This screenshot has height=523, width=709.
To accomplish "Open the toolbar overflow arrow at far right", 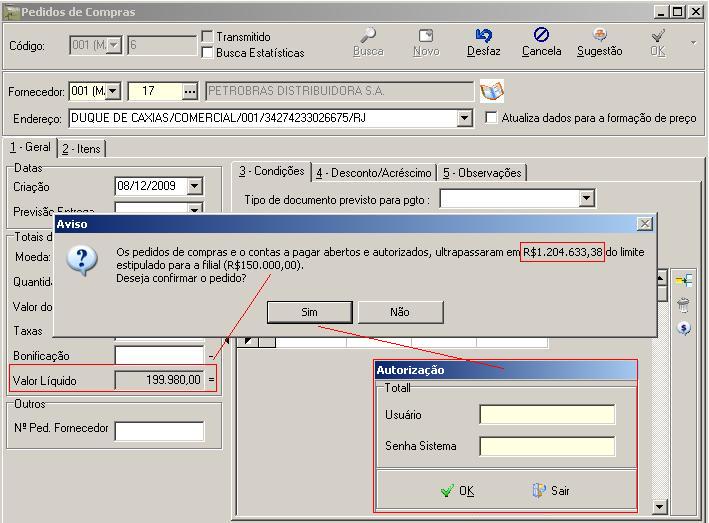I will click(x=694, y=43).
